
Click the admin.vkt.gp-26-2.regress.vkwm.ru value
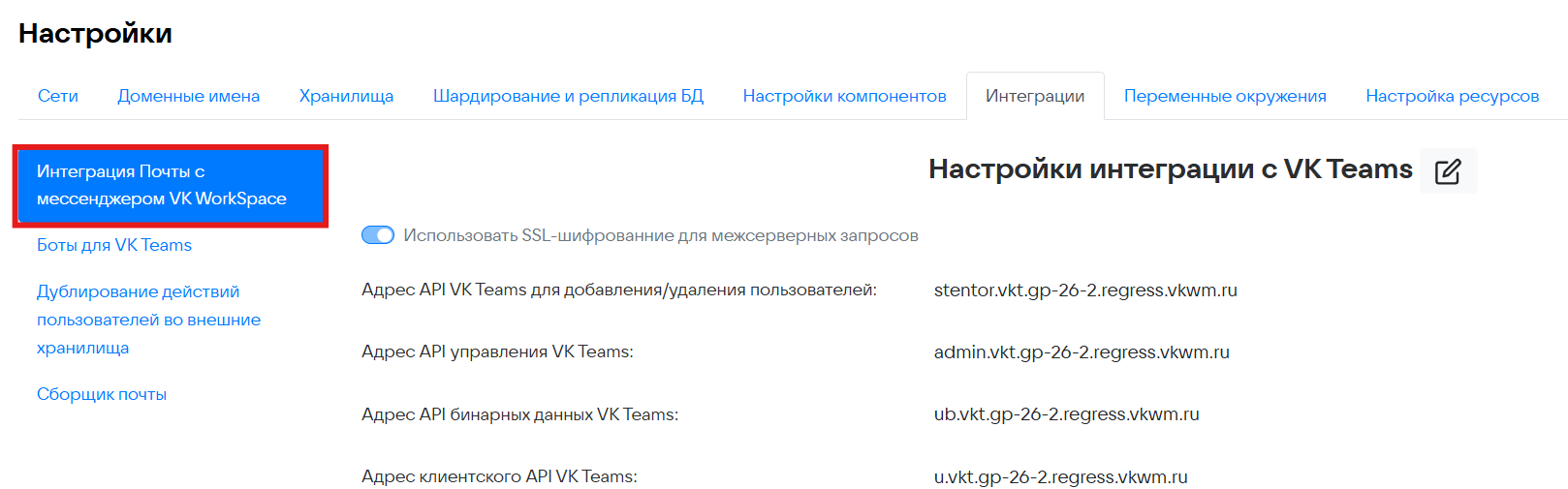pos(1082,351)
